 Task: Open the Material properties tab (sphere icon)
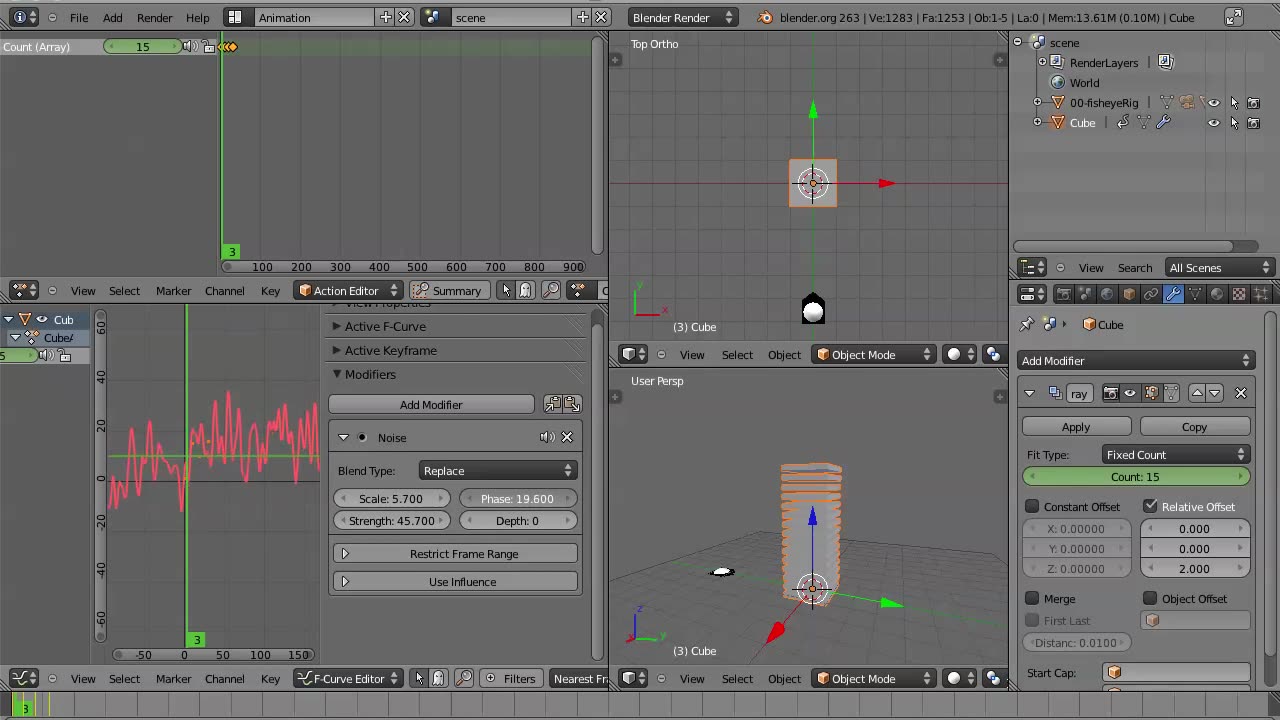click(1217, 294)
